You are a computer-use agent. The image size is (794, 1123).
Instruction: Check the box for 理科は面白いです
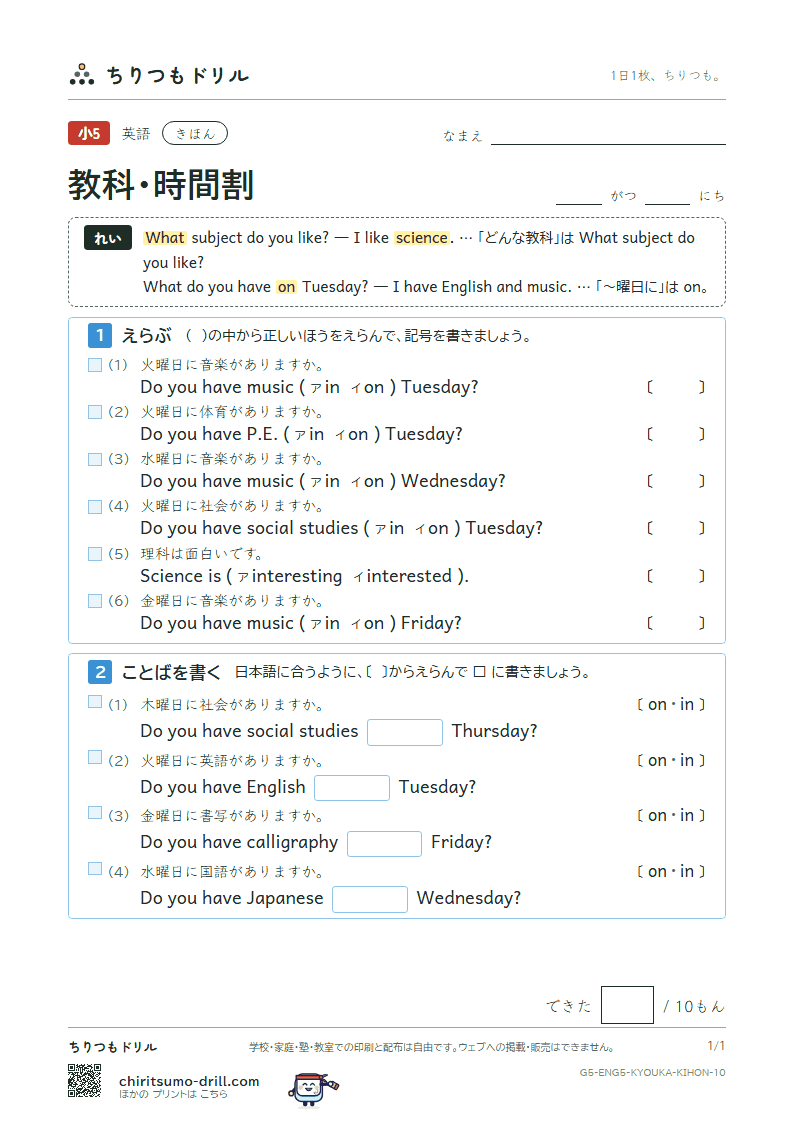click(x=95, y=554)
